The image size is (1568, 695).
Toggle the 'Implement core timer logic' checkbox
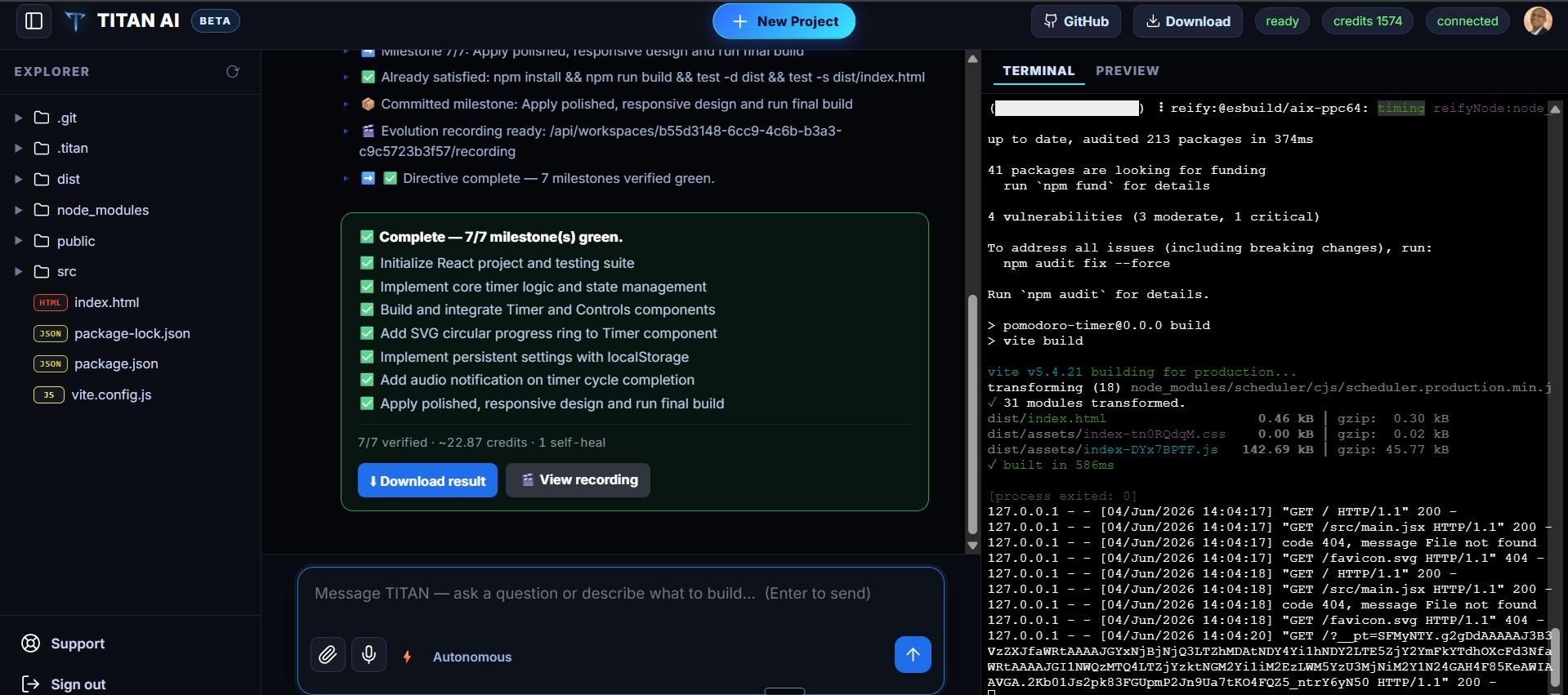coord(367,287)
